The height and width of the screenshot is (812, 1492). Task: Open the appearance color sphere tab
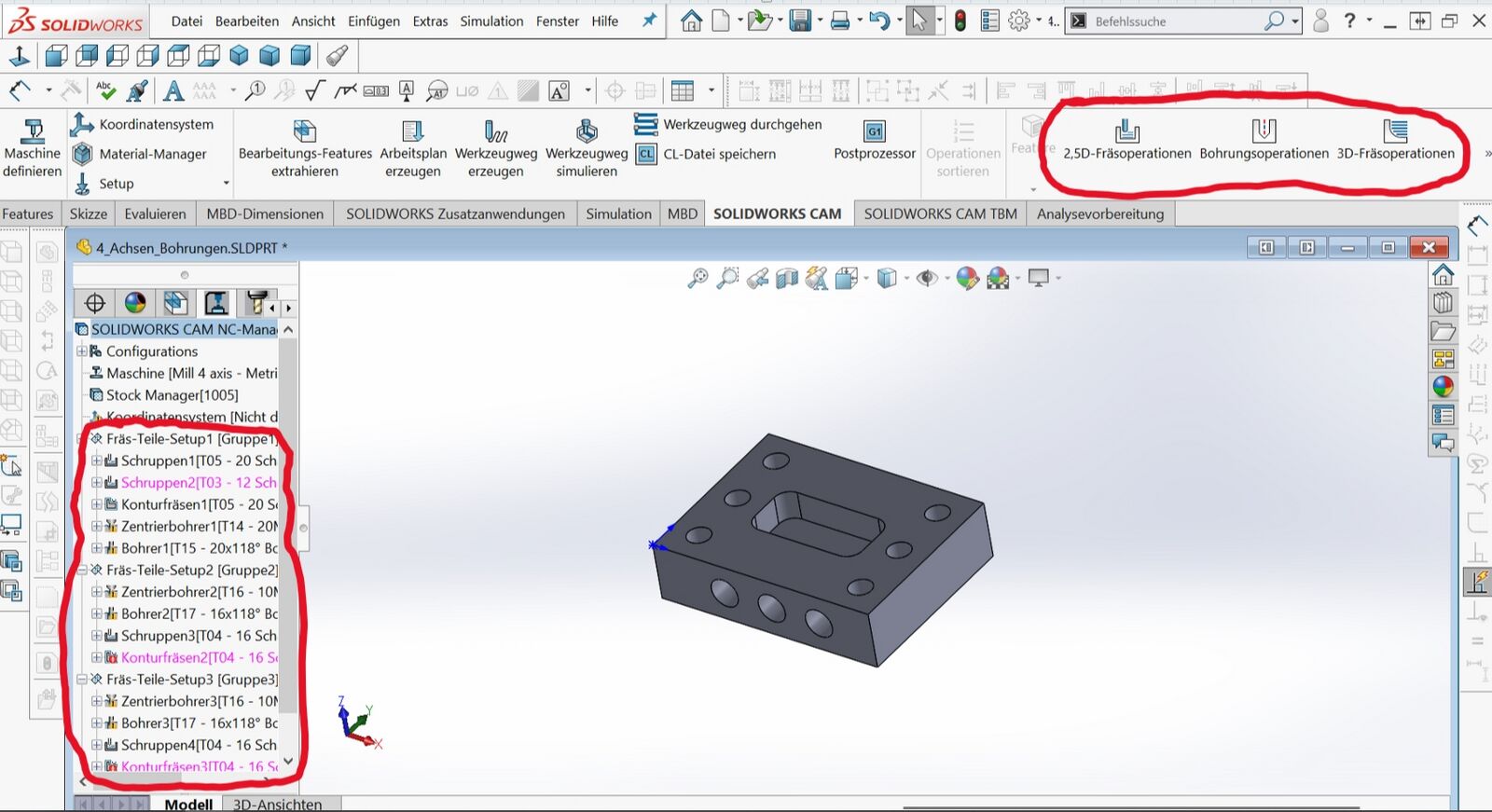135,303
